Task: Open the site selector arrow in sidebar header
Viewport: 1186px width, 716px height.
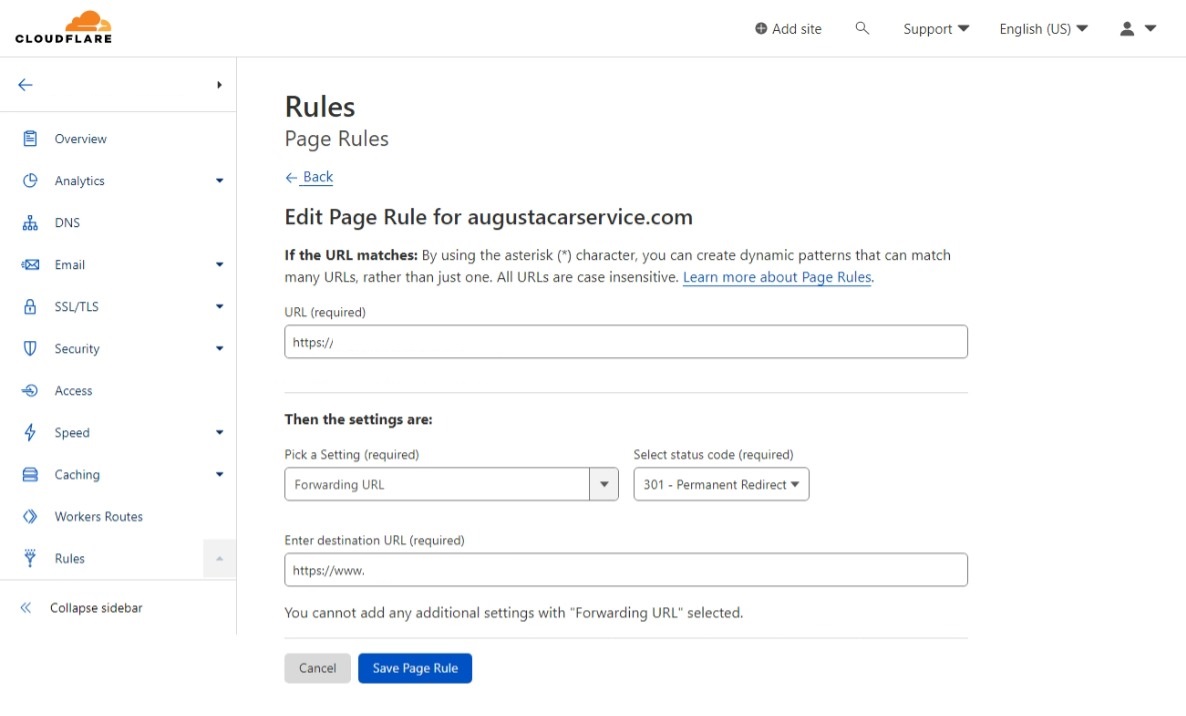Action: point(219,85)
